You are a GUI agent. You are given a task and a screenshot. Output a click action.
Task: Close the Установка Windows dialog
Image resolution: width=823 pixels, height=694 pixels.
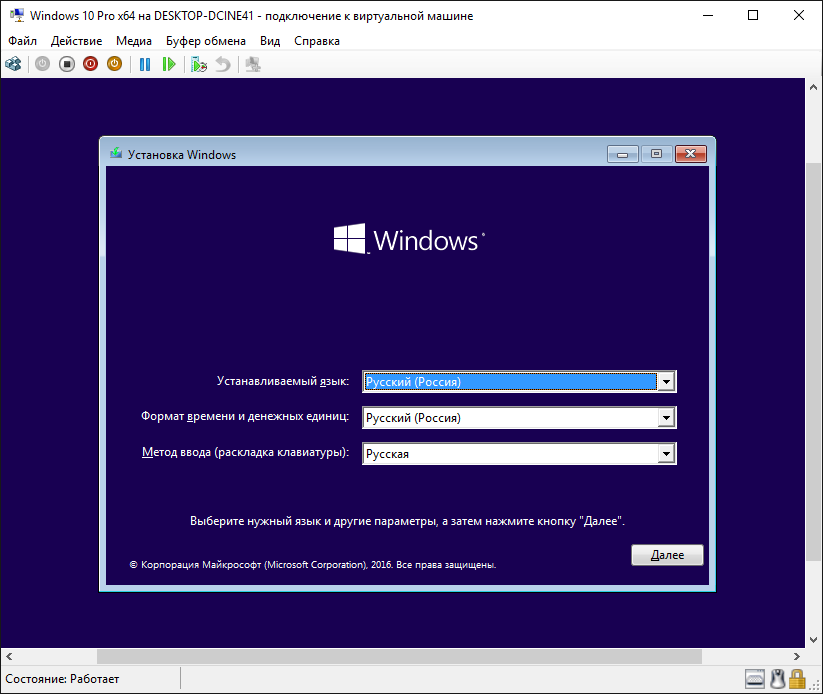click(x=691, y=154)
